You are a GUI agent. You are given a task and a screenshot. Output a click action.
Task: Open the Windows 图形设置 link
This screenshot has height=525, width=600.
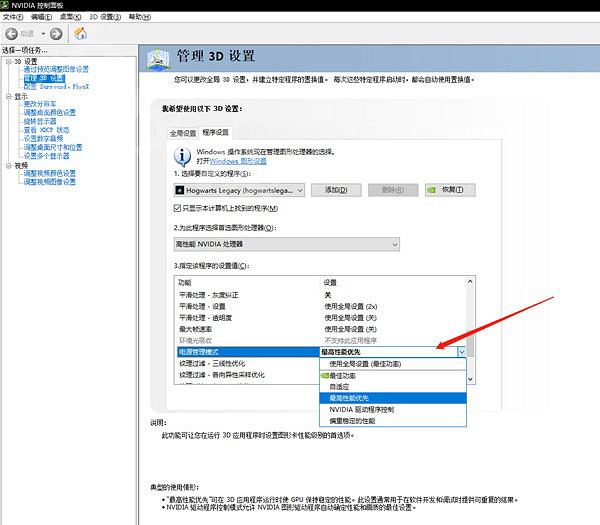pyautogui.click(x=237, y=161)
